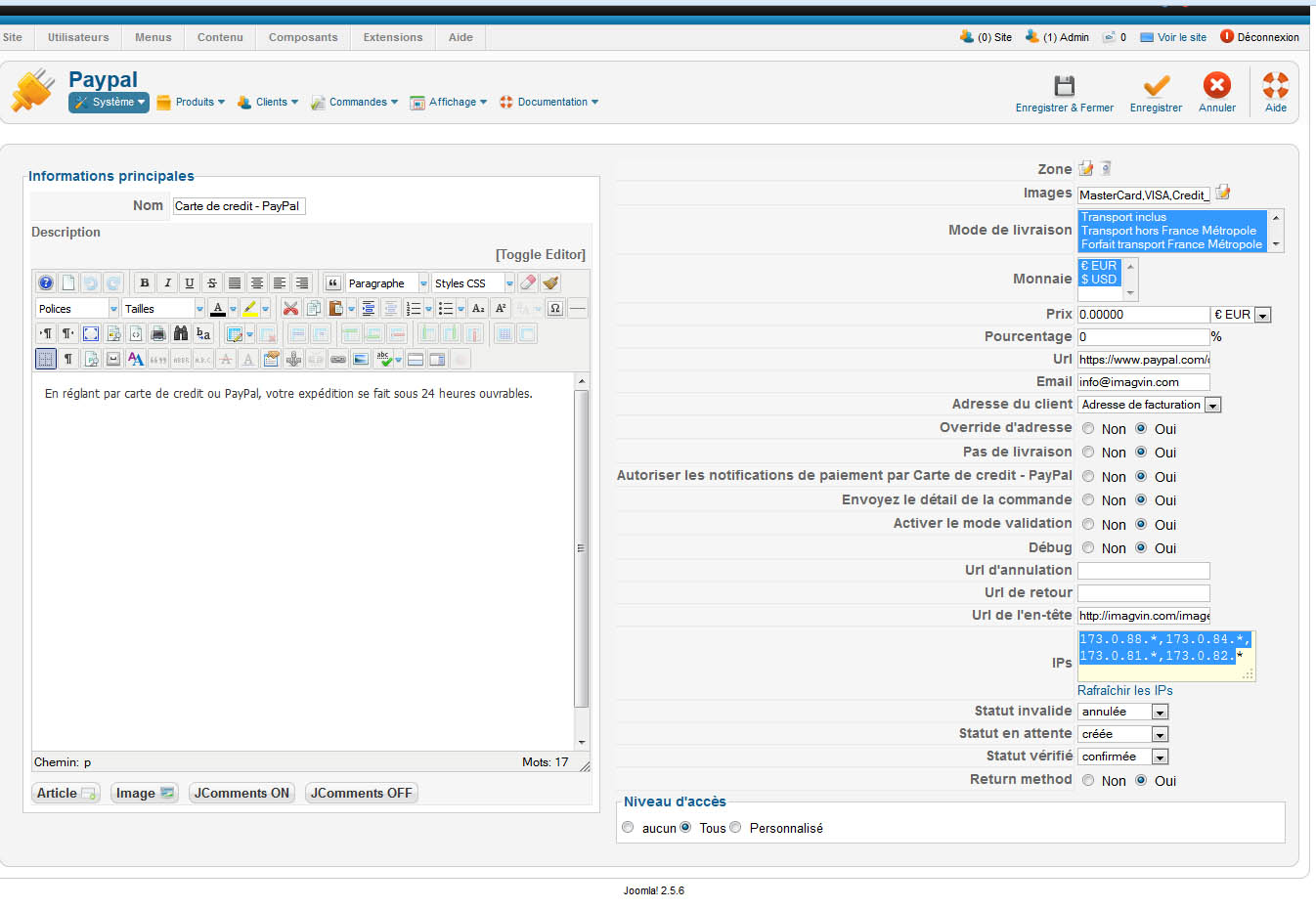
Task: Apply superscript formatting
Action: tap(501, 308)
